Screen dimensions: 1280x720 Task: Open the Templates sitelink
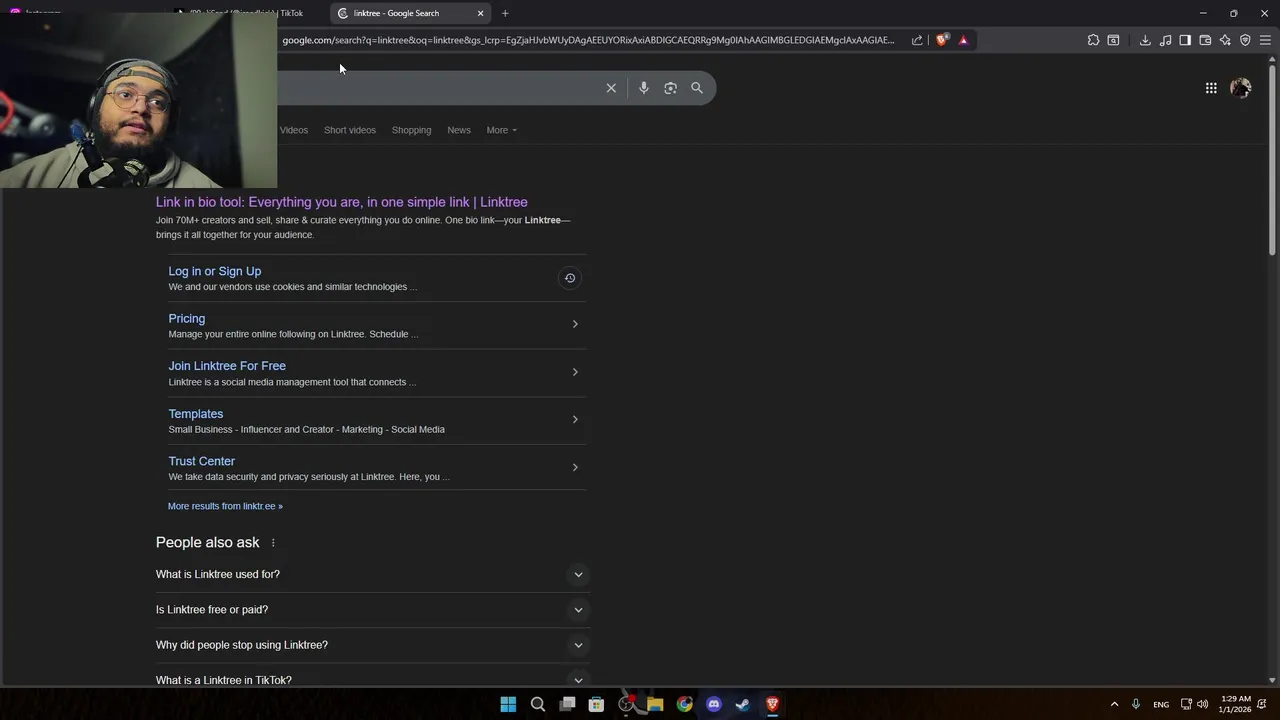pyautogui.click(x=196, y=414)
